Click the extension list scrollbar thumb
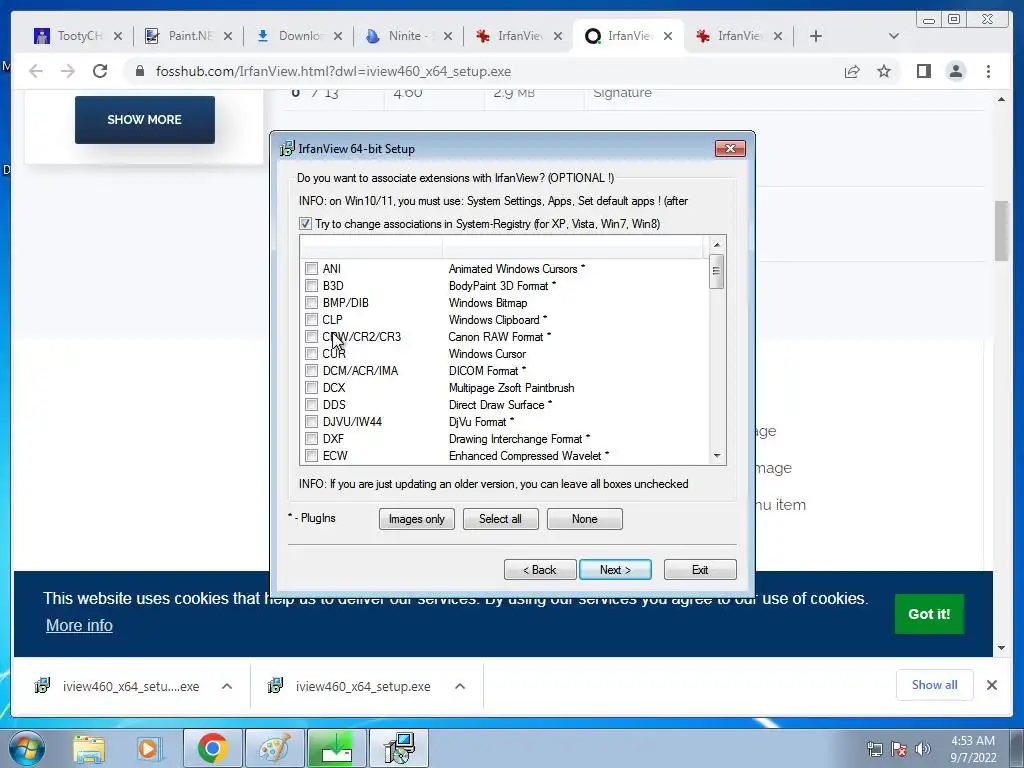Viewport: 1024px width, 768px height. pyautogui.click(x=717, y=270)
